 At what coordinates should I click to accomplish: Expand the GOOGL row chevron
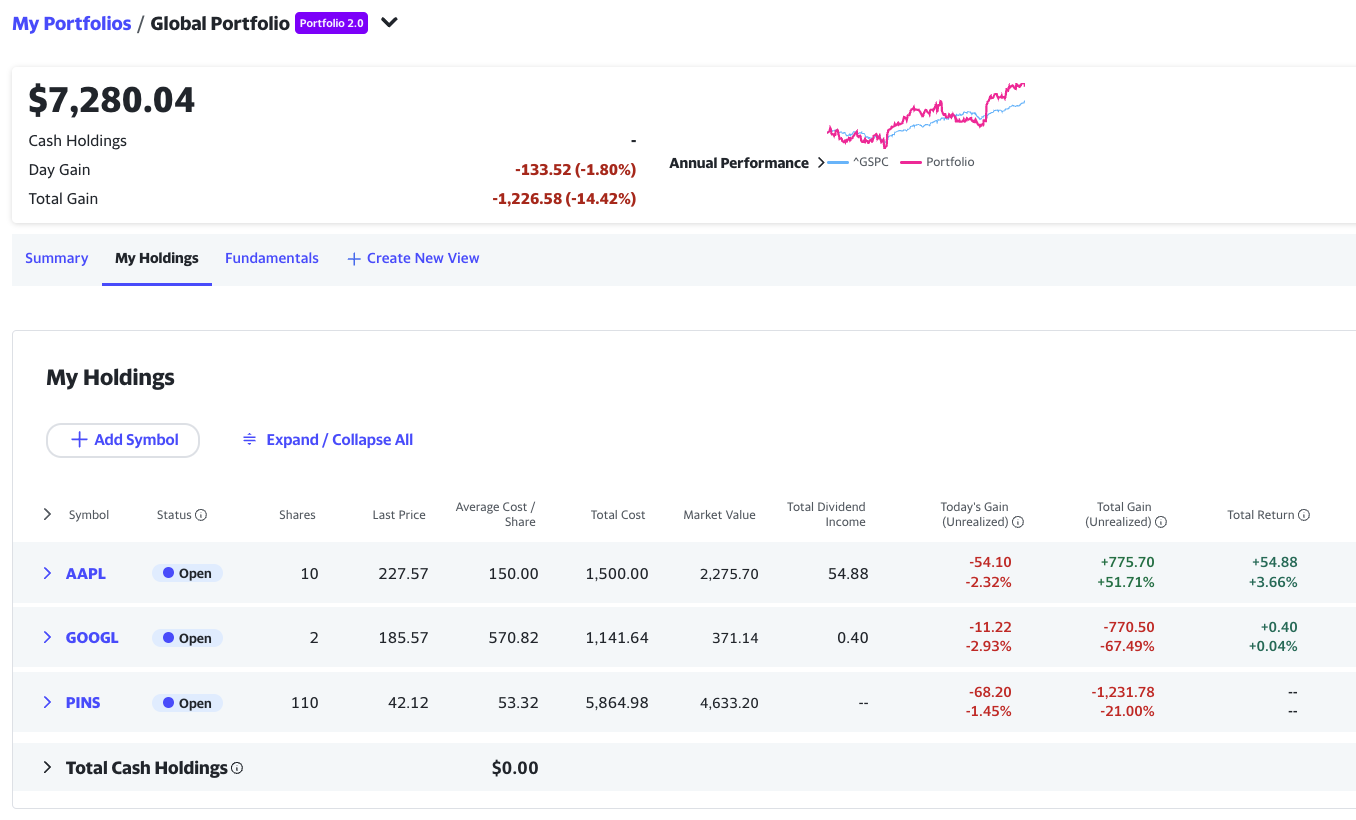(47, 637)
